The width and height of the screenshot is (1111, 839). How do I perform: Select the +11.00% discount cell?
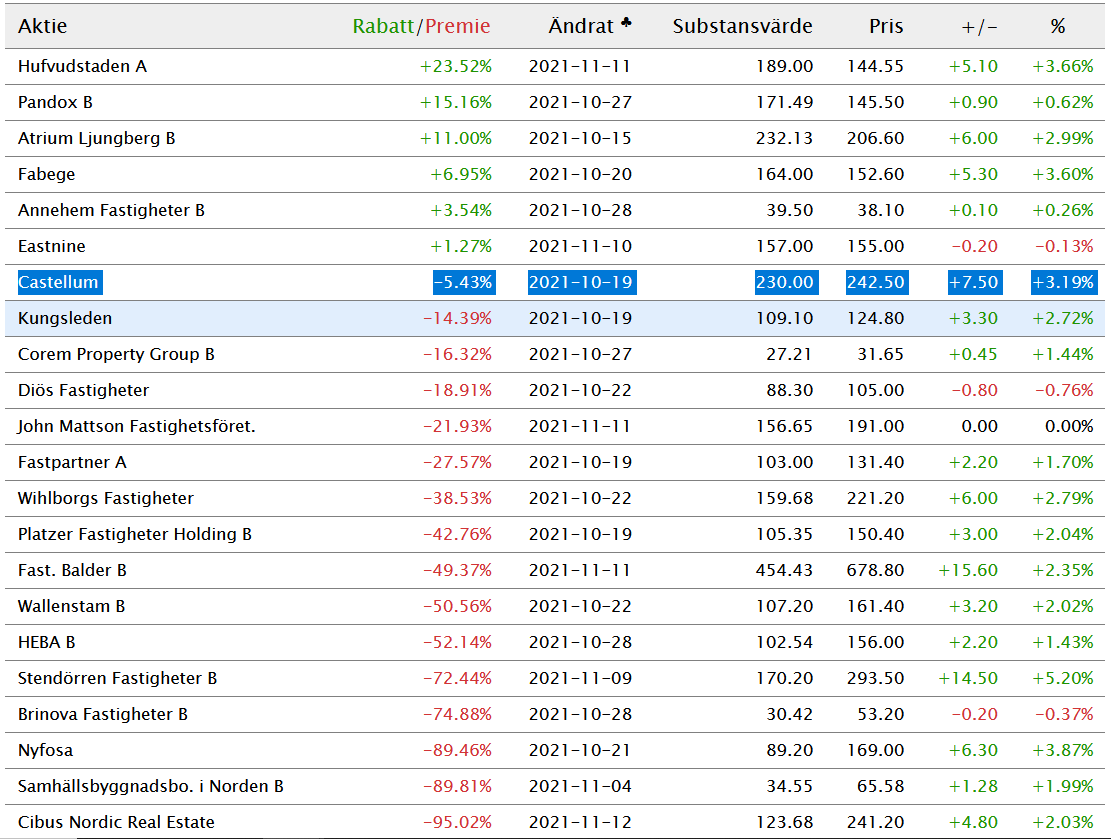click(x=456, y=138)
